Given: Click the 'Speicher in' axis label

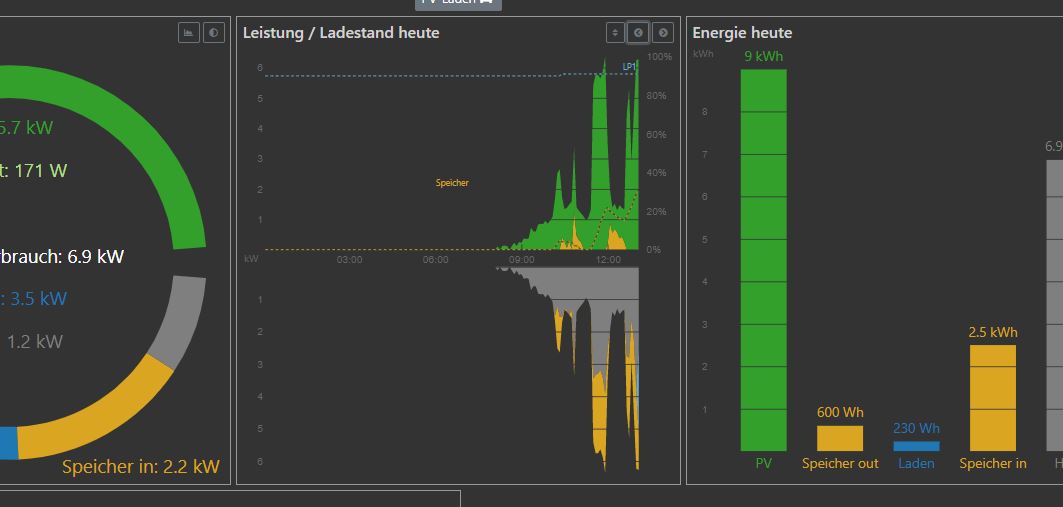Looking at the screenshot, I should click(x=992, y=464).
